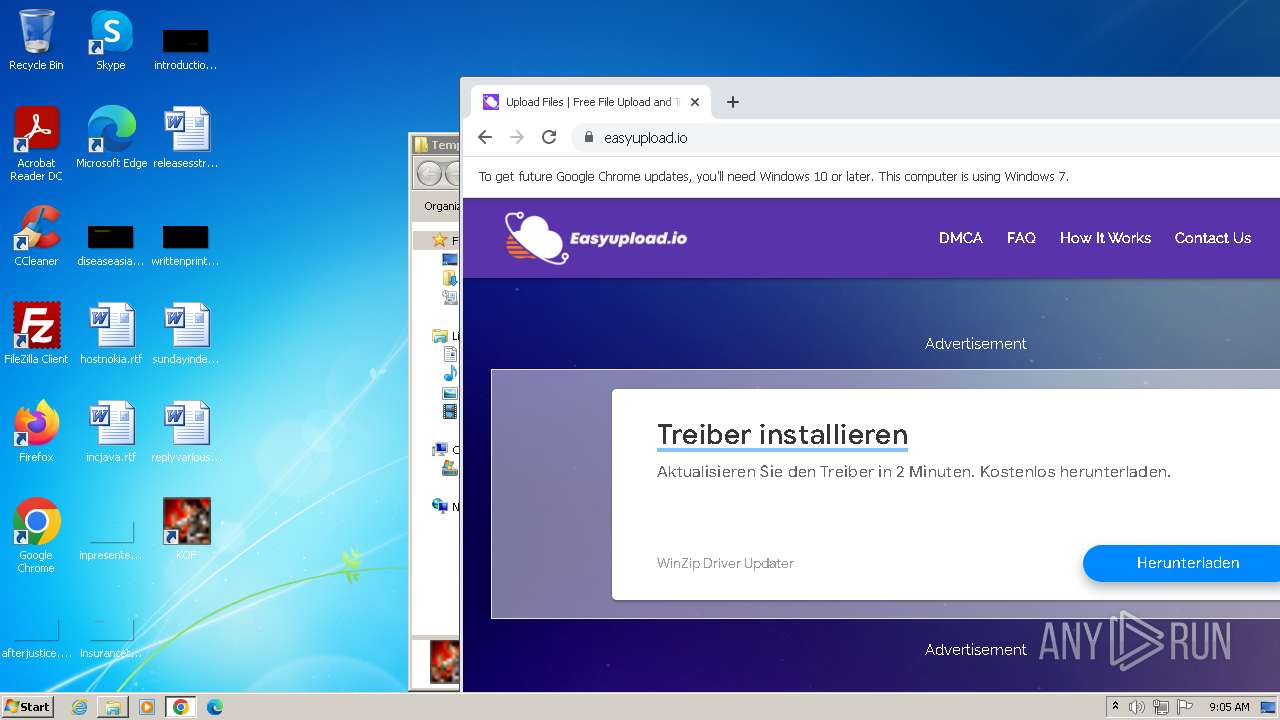Click WinZip Driver Updater ad text
Image resolution: width=1280 pixels, height=720 pixels.
[725, 563]
